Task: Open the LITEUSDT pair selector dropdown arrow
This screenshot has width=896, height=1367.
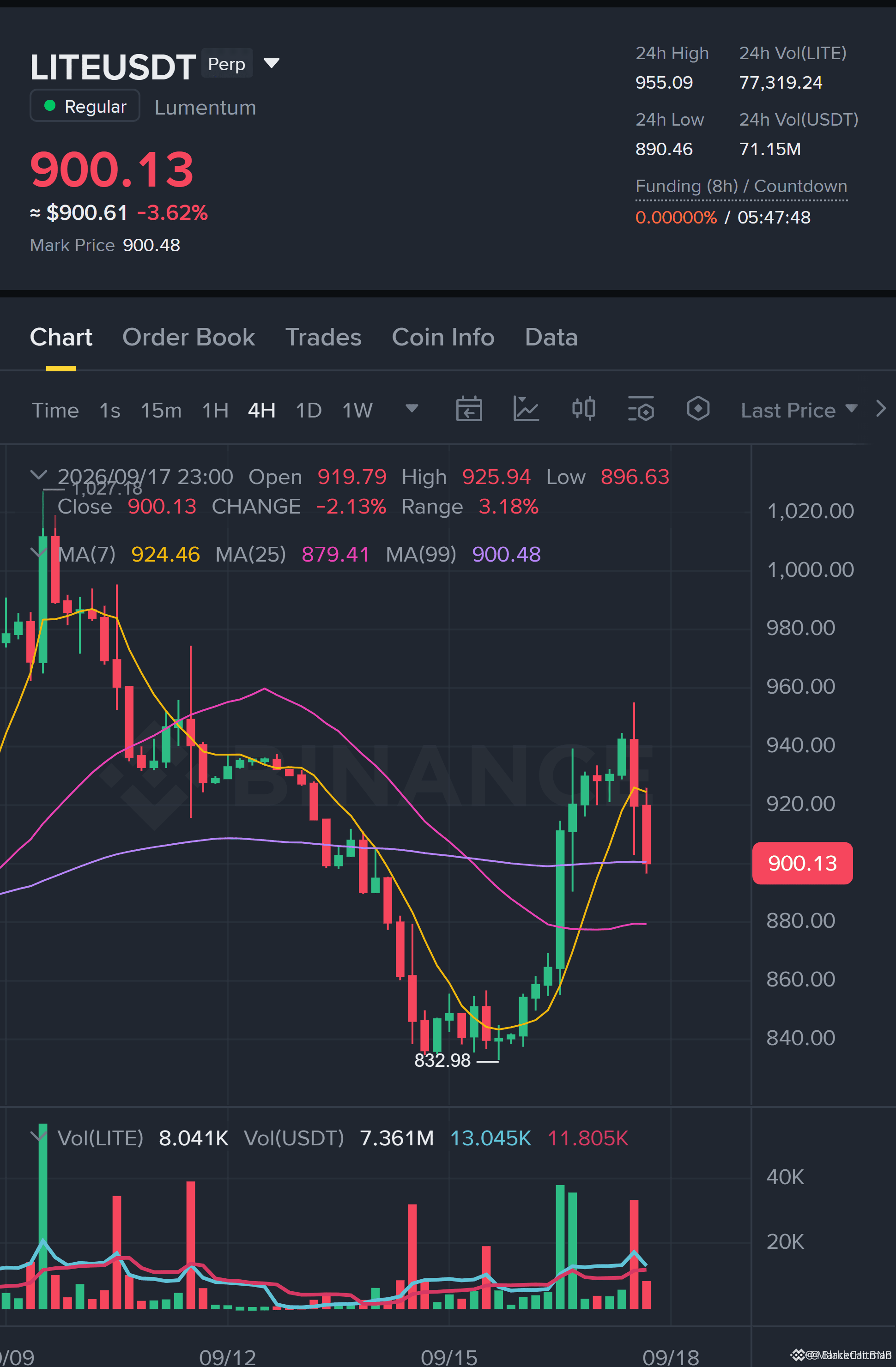Action: (x=271, y=63)
